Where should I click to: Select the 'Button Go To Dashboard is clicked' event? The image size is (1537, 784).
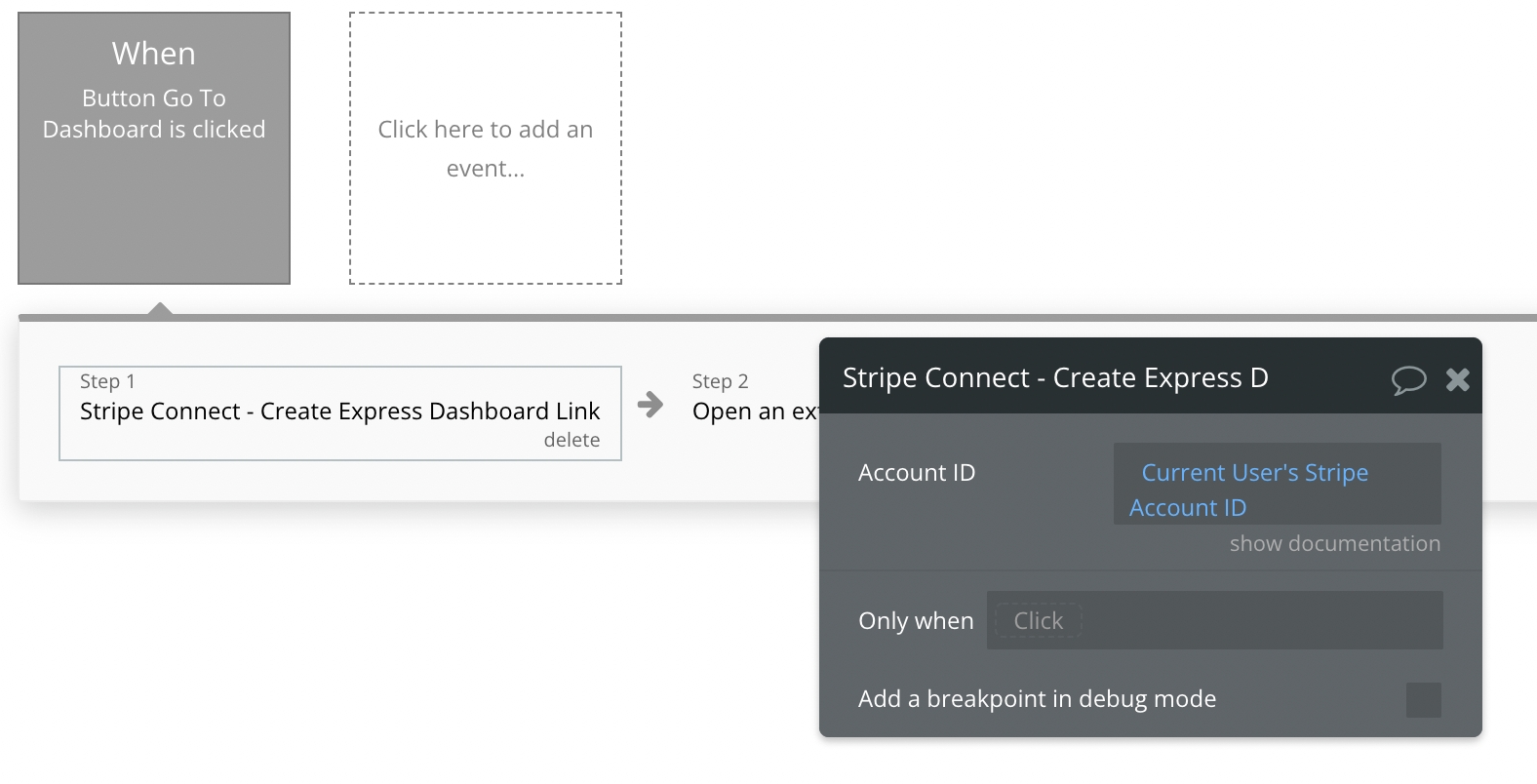154,148
